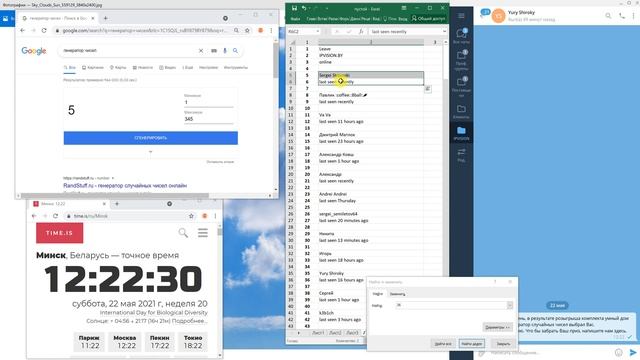Open the Excel quick access toolbar dropdown

point(327,8)
